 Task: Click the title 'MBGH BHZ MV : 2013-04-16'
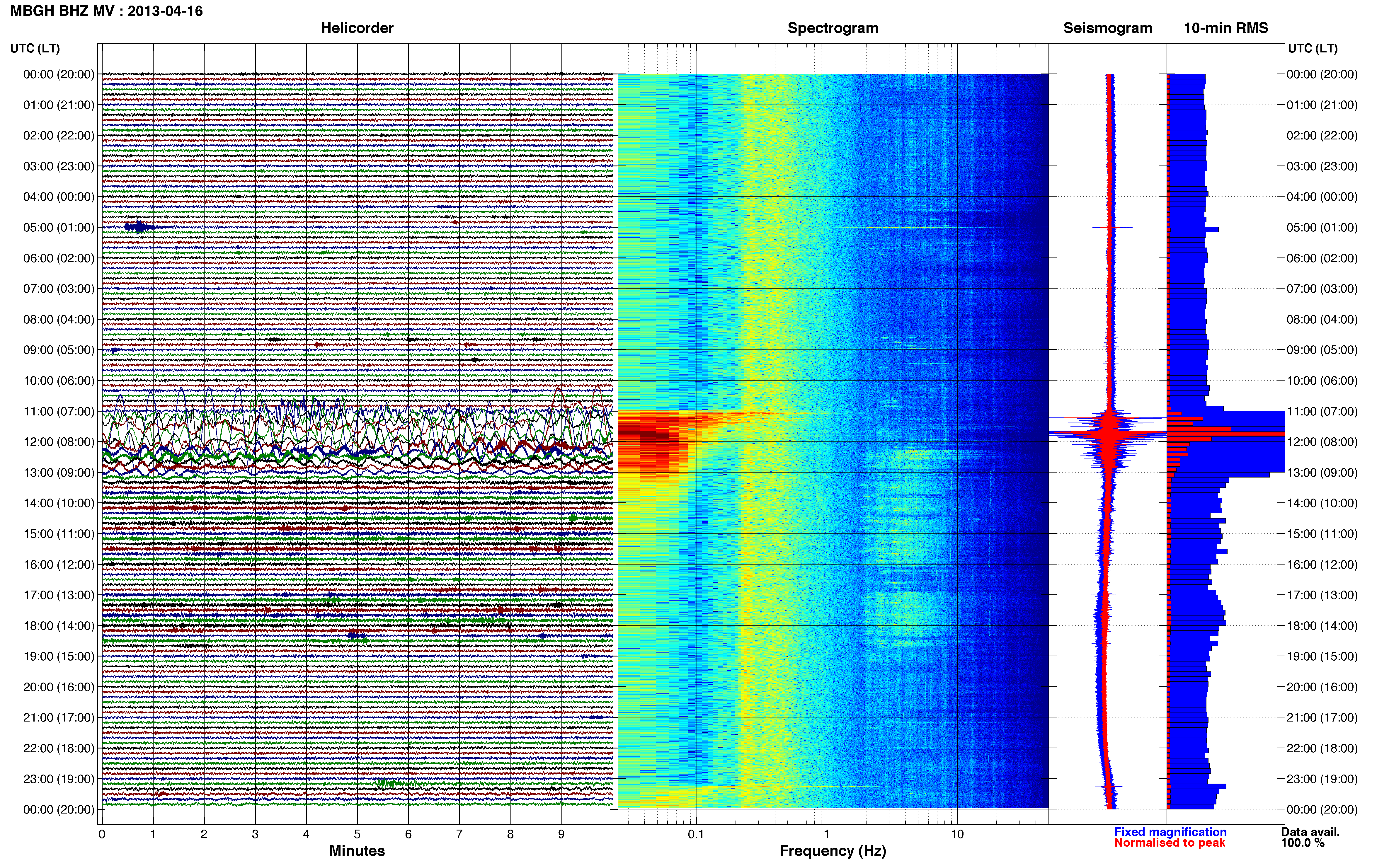point(107,11)
